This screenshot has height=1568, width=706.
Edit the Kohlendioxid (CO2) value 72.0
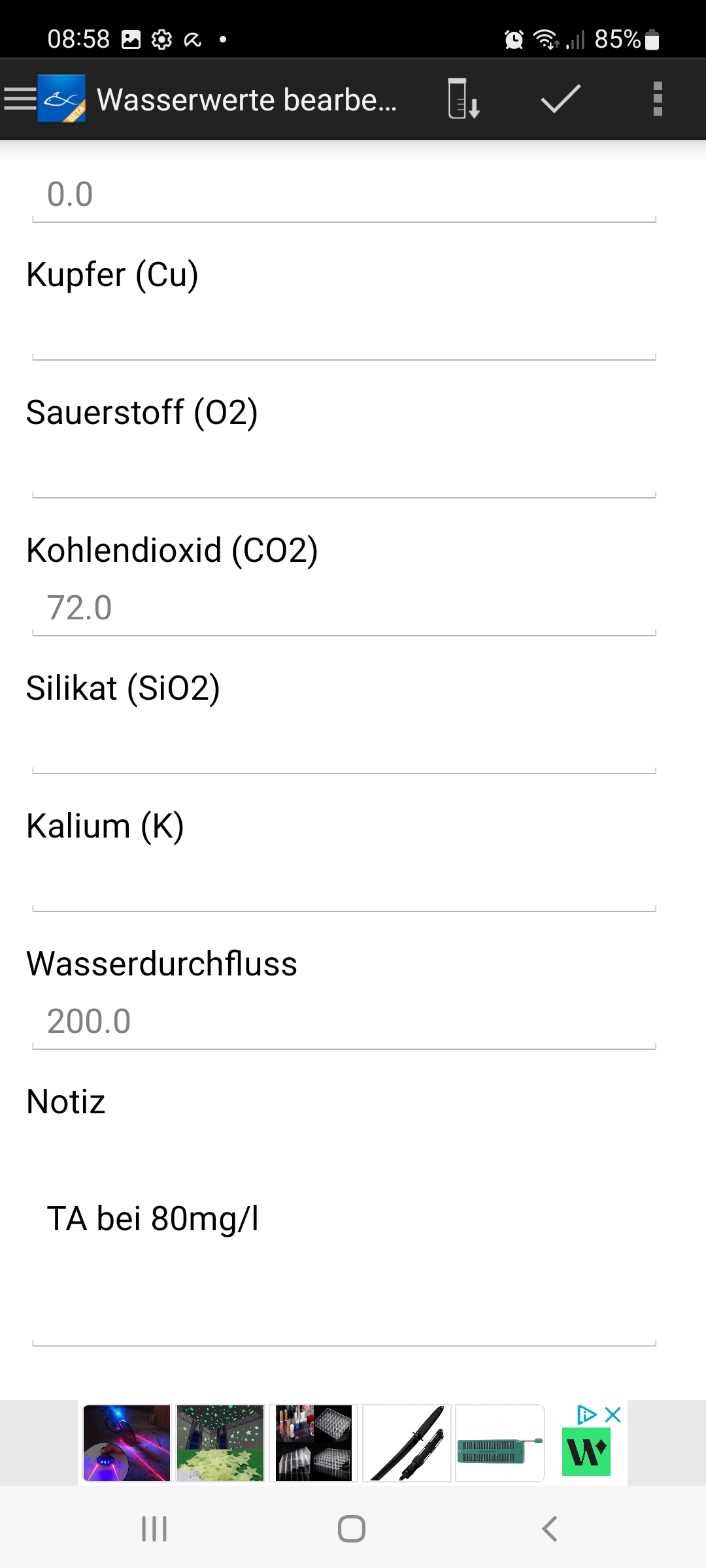tap(344, 608)
